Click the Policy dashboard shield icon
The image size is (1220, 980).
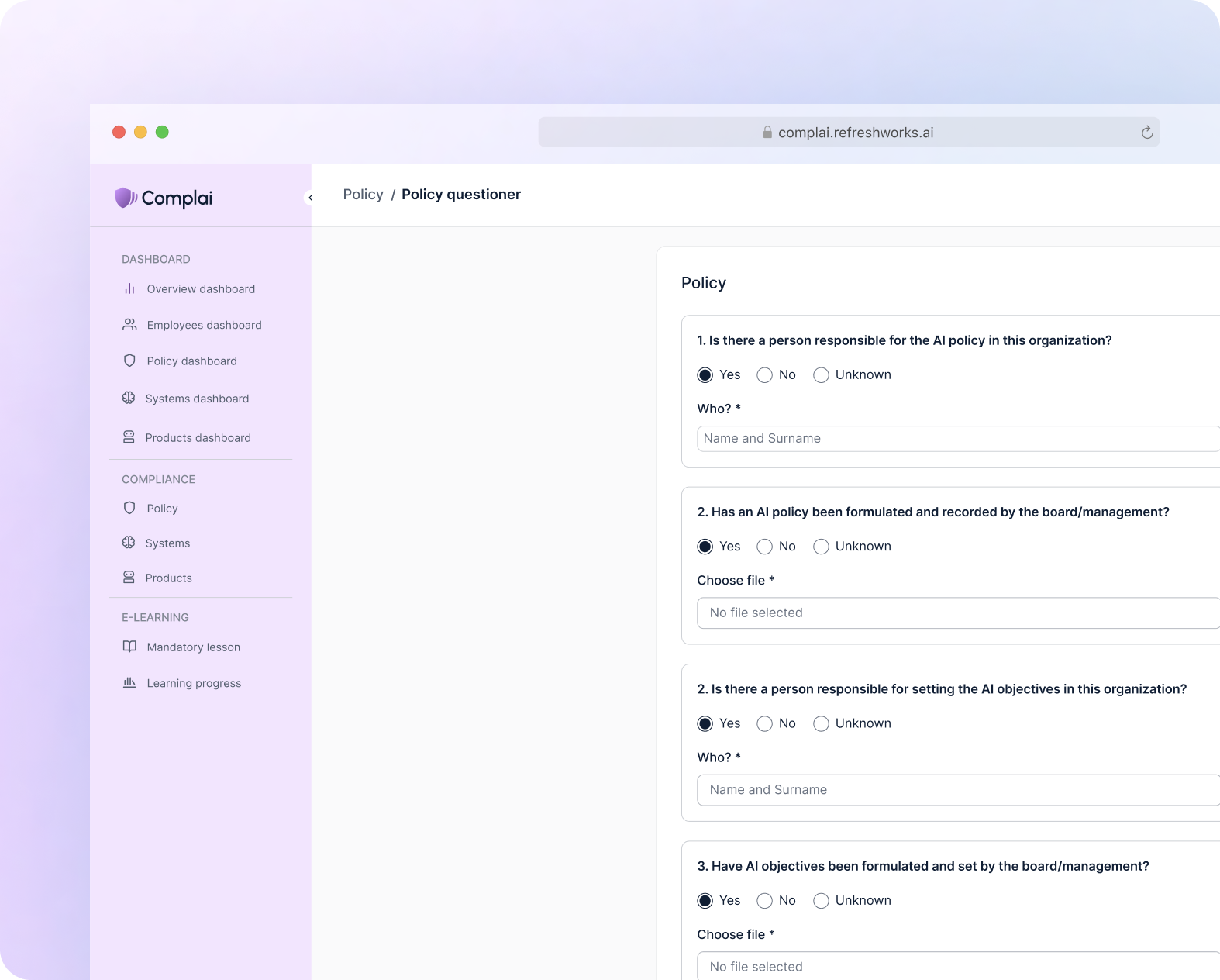click(x=129, y=361)
